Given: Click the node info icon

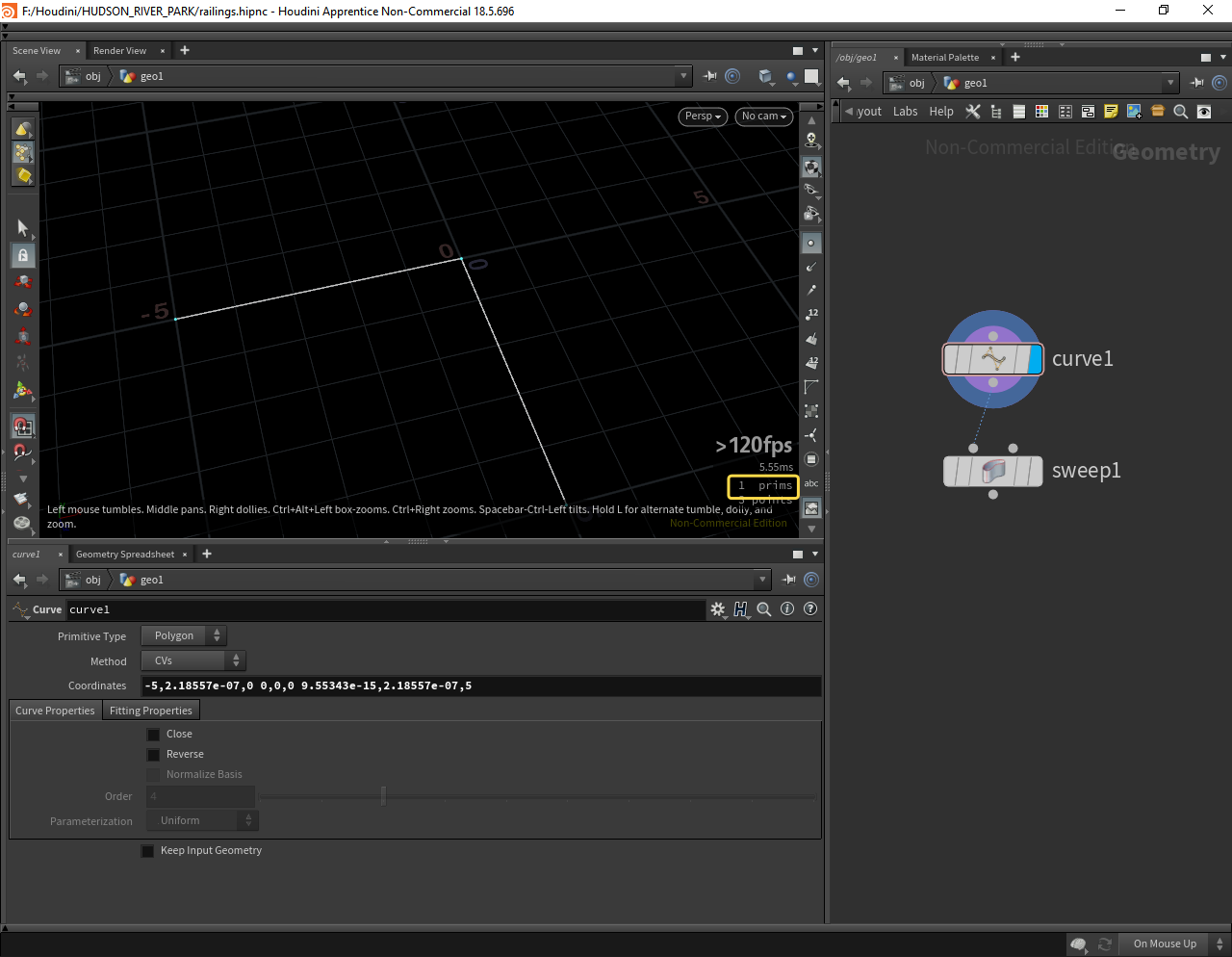Looking at the screenshot, I should [787, 609].
